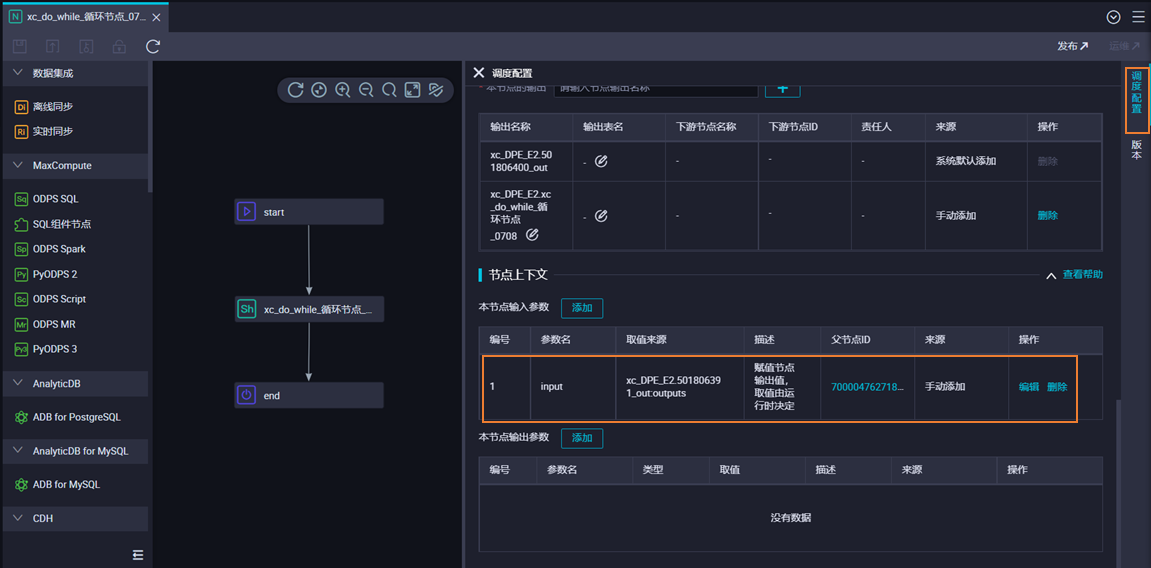Click 编辑 link for input parameter
The height and width of the screenshot is (568, 1151).
1028,387
